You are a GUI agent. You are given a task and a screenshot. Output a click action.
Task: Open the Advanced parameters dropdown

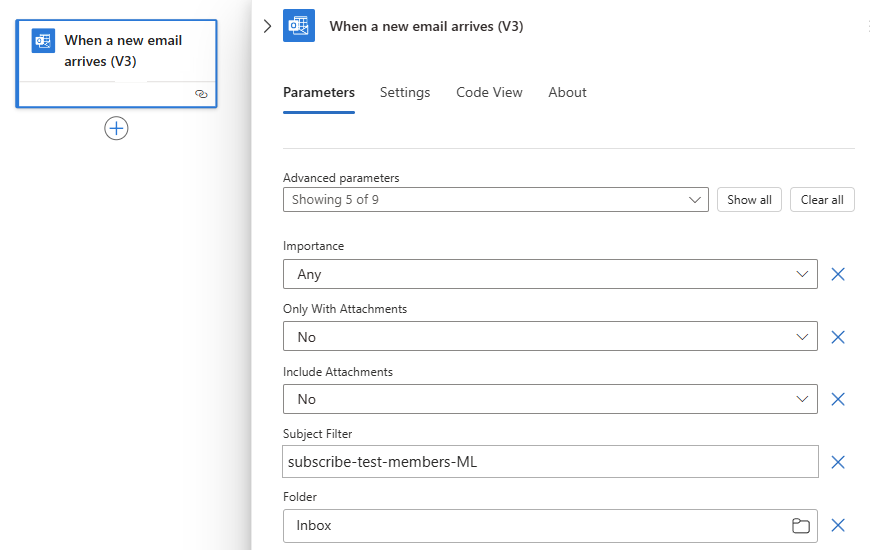click(495, 200)
